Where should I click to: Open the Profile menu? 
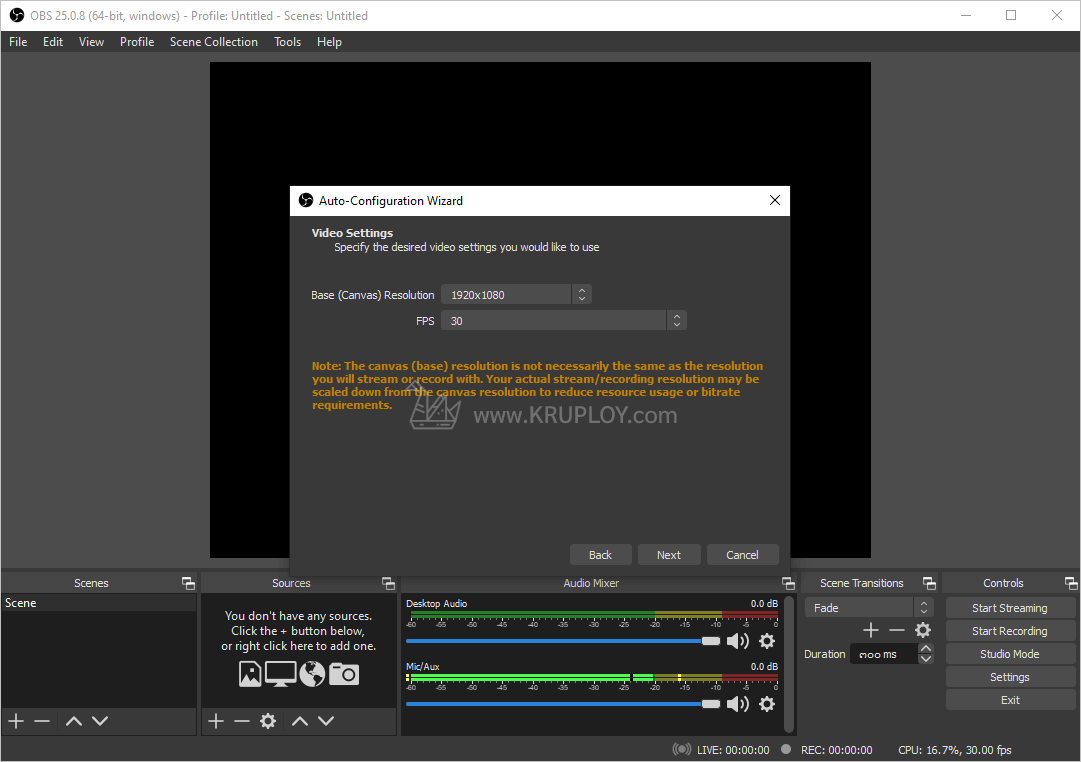[137, 42]
